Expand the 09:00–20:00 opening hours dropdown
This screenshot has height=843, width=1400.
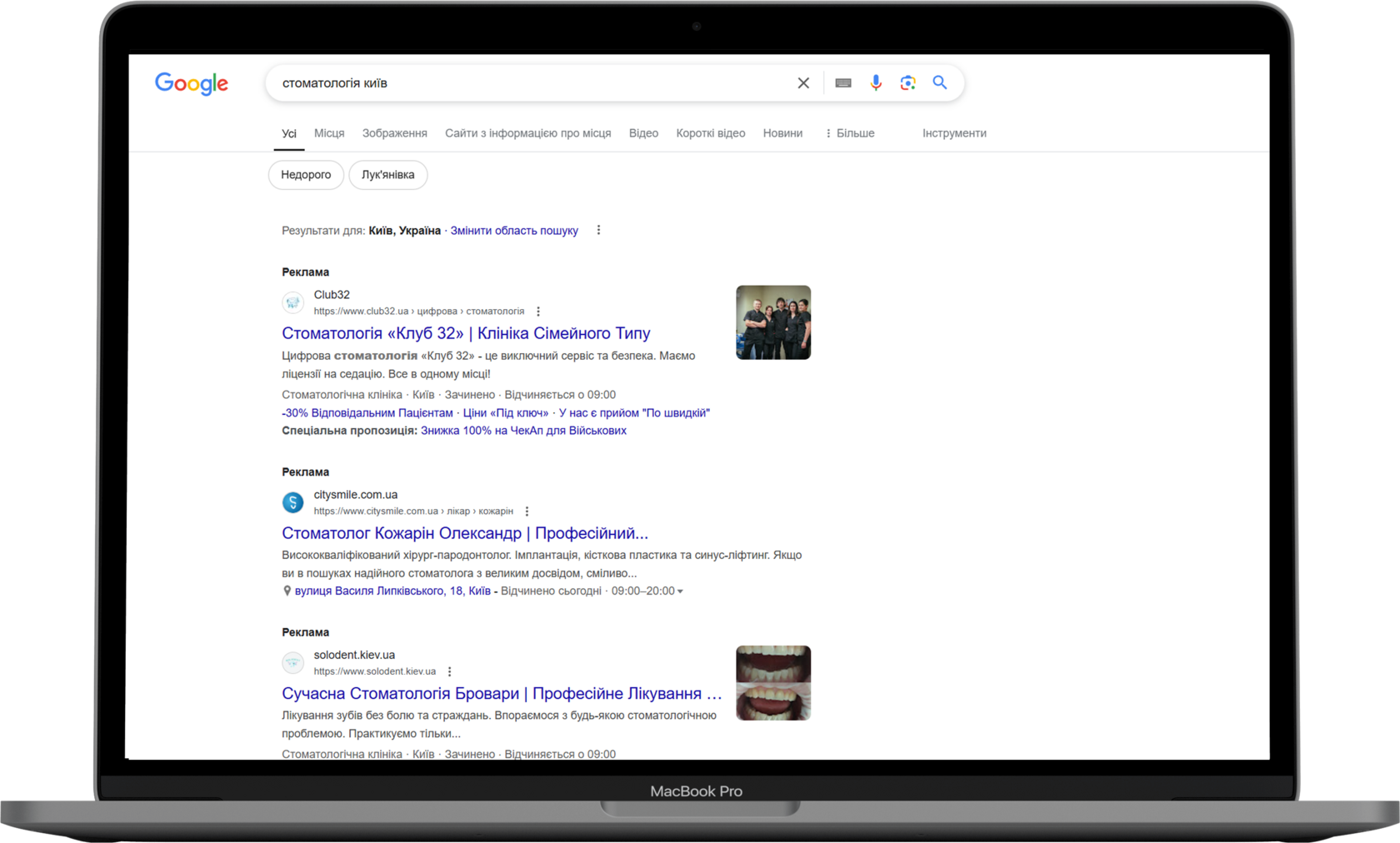click(647, 591)
